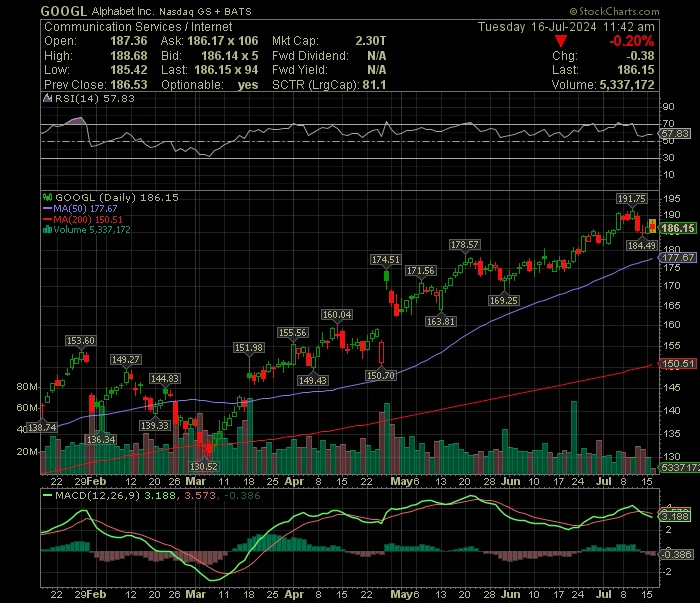Click the Fwd Dividend N/A value
The width and height of the screenshot is (700, 603).
point(376,56)
